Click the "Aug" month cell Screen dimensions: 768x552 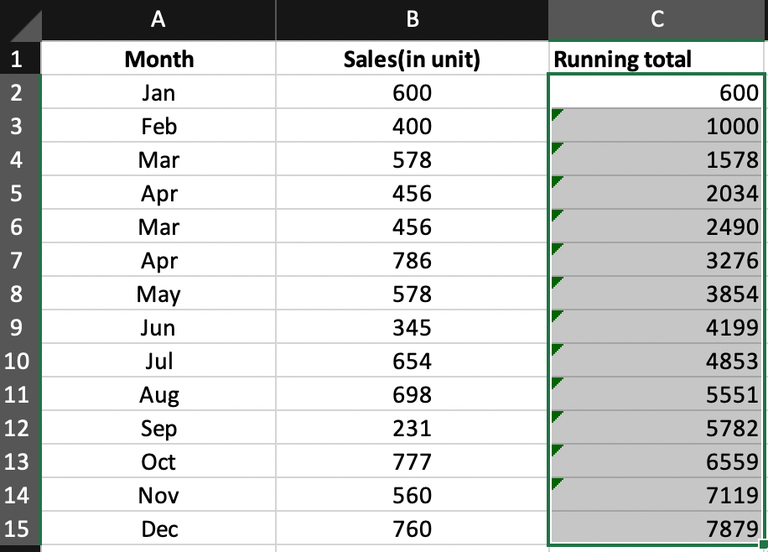click(158, 394)
